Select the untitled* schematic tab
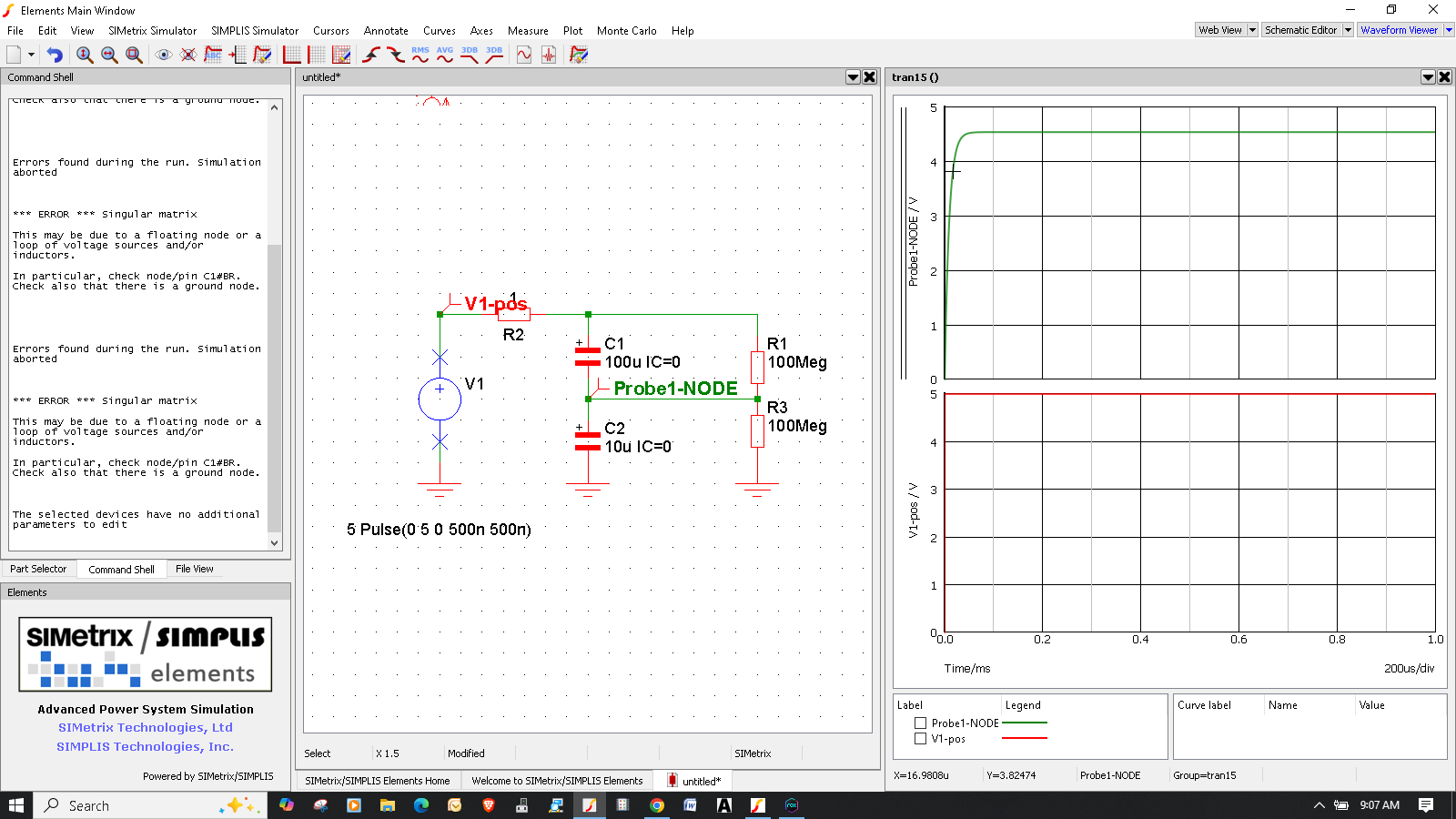 pyautogui.click(x=694, y=781)
